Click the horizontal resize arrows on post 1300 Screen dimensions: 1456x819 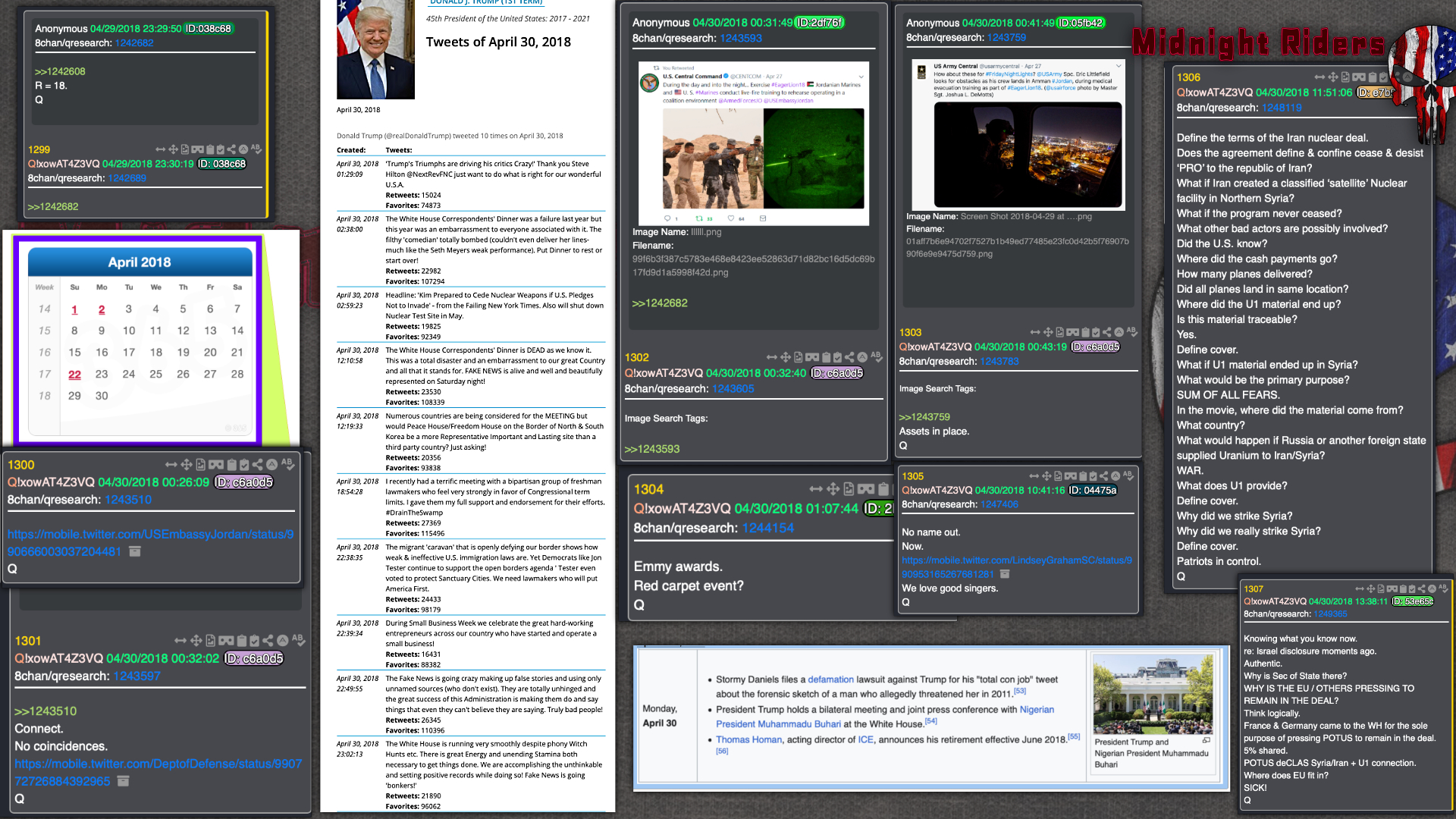(171, 465)
